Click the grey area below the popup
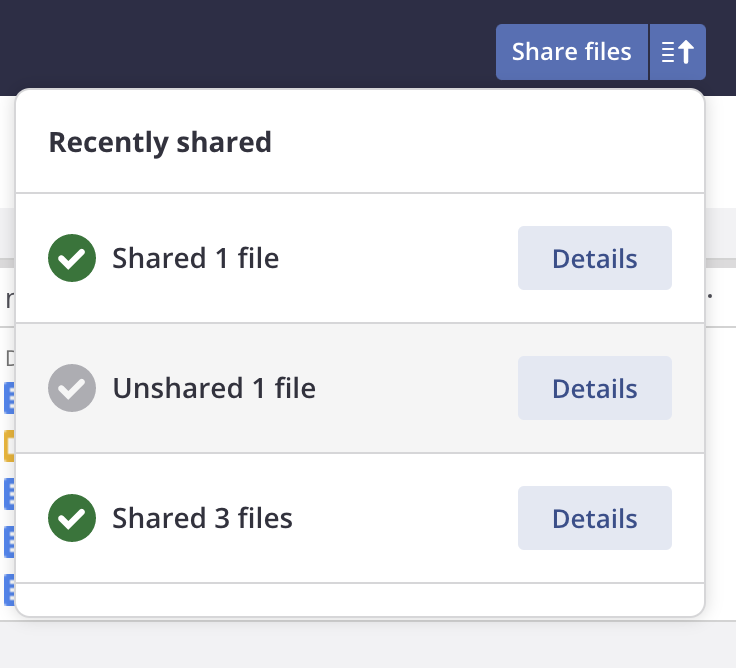736x668 pixels. pos(368,645)
